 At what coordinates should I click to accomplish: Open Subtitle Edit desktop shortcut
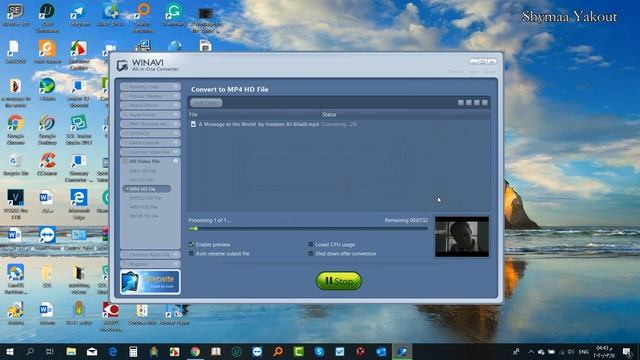point(16,16)
